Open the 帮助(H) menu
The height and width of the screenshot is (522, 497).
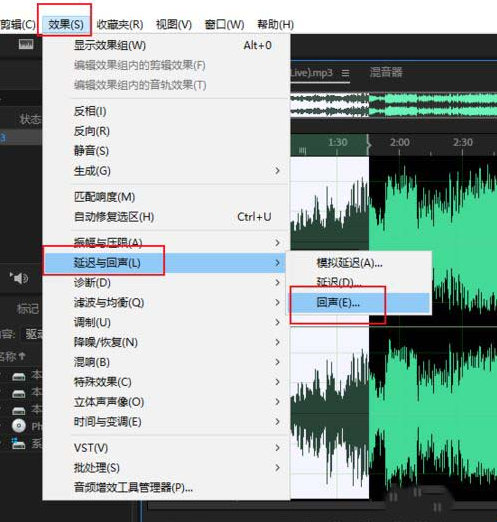click(x=275, y=24)
